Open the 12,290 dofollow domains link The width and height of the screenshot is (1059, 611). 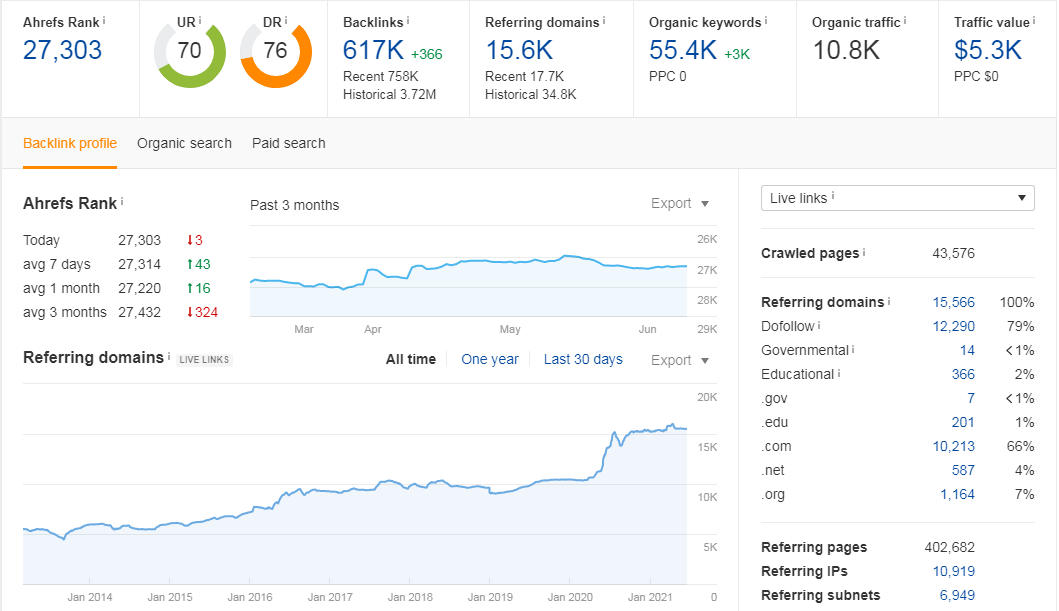click(954, 326)
